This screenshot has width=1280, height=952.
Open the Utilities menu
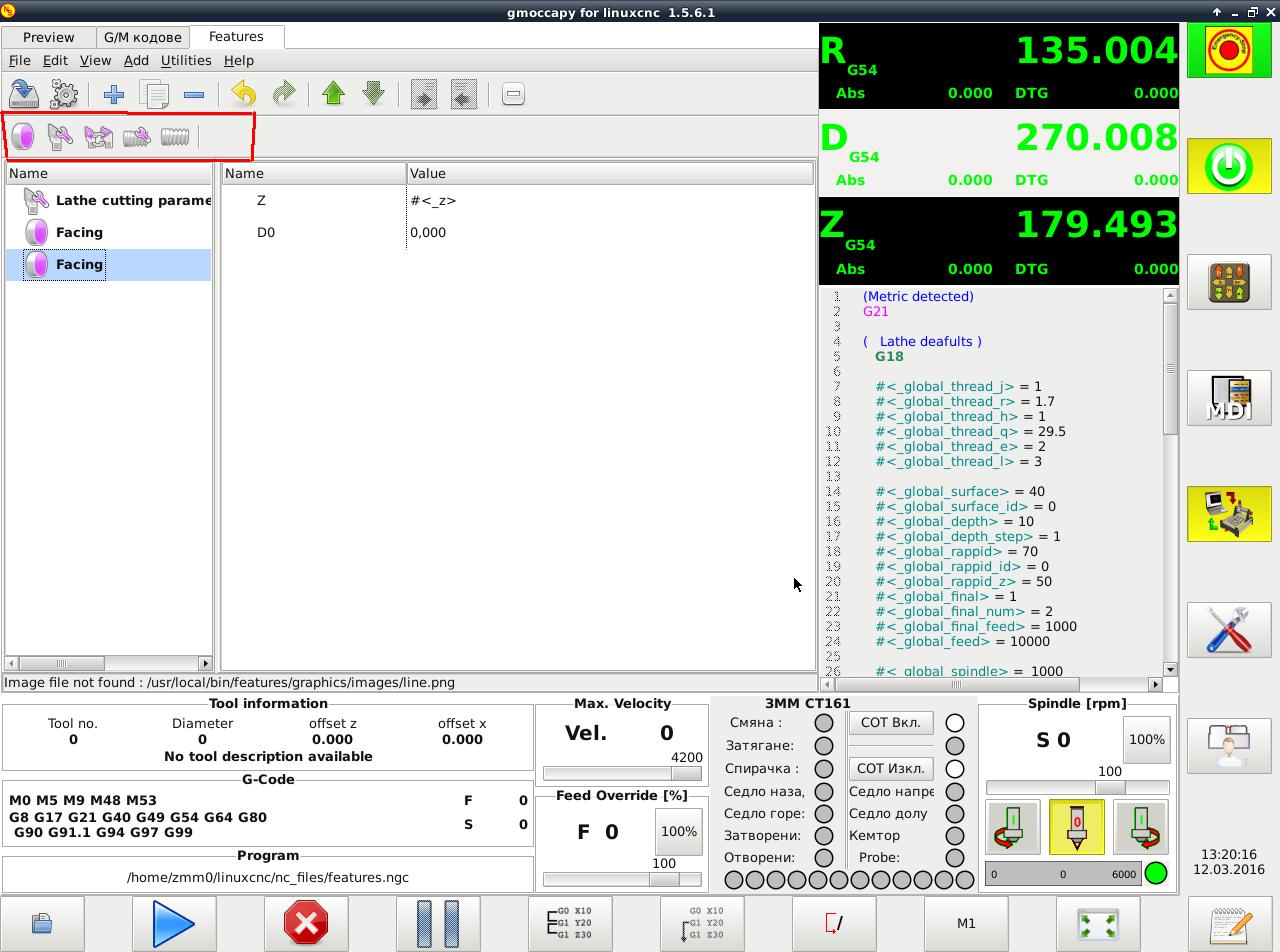pos(186,60)
